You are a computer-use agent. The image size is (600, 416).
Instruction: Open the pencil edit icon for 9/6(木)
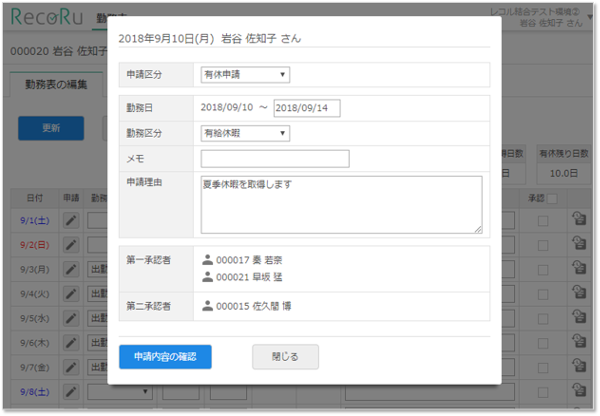click(x=71, y=343)
